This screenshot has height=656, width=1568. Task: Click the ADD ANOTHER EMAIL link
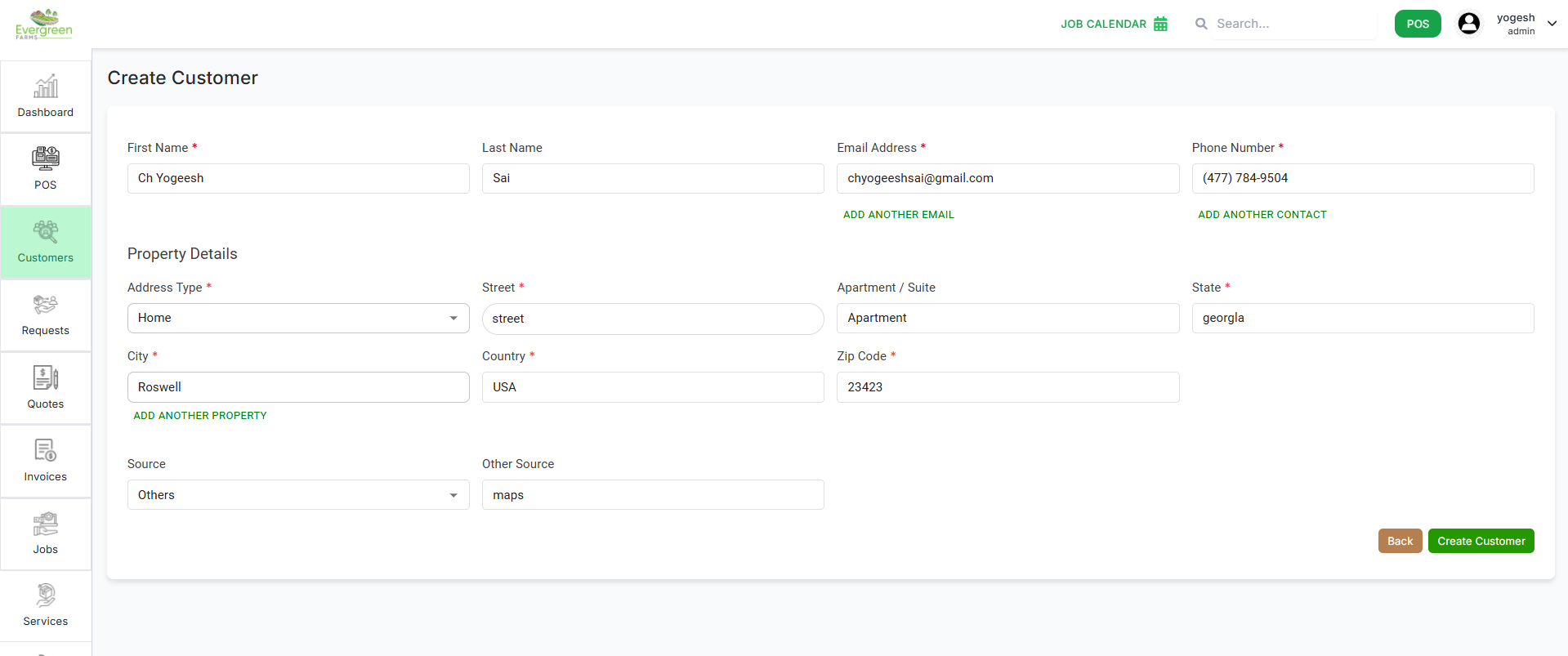pyautogui.click(x=899, y=215)
